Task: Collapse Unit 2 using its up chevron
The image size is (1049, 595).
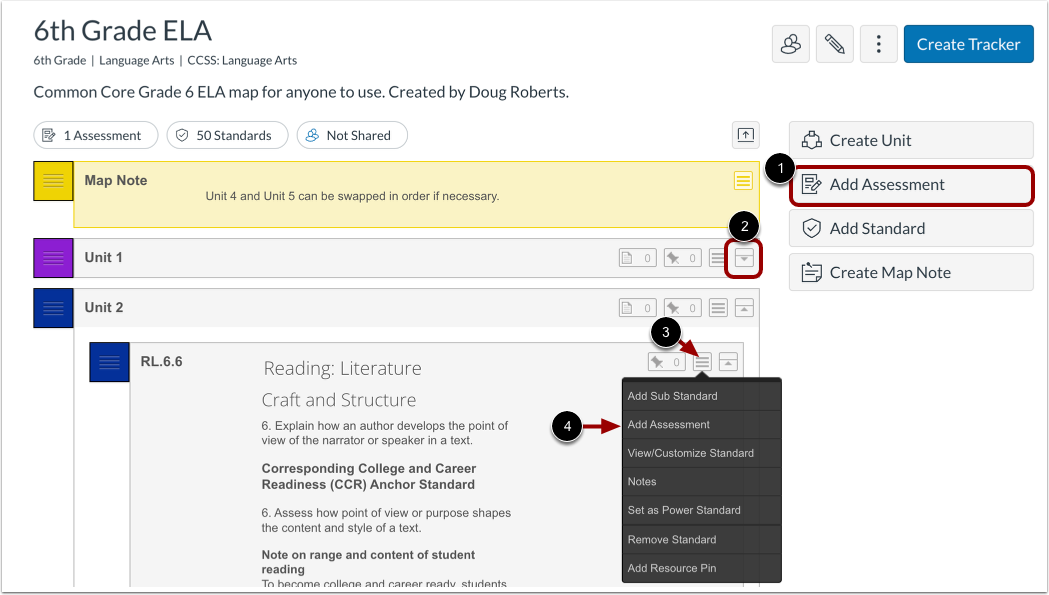Action: tap(743, 307)
